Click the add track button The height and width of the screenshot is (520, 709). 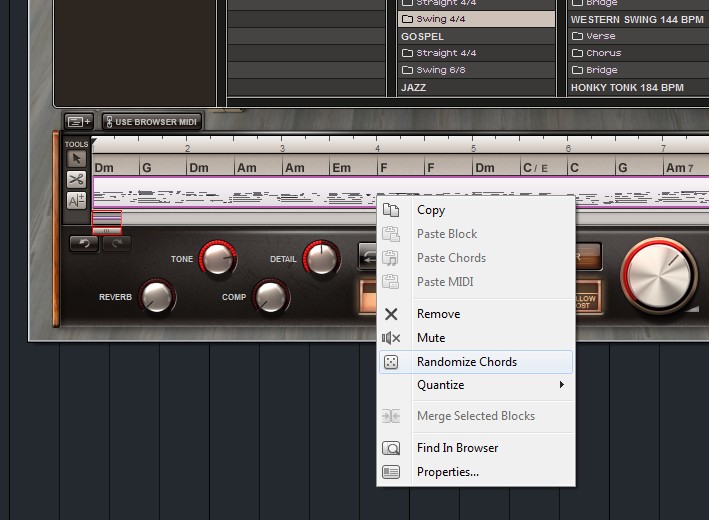pos(79,122)
